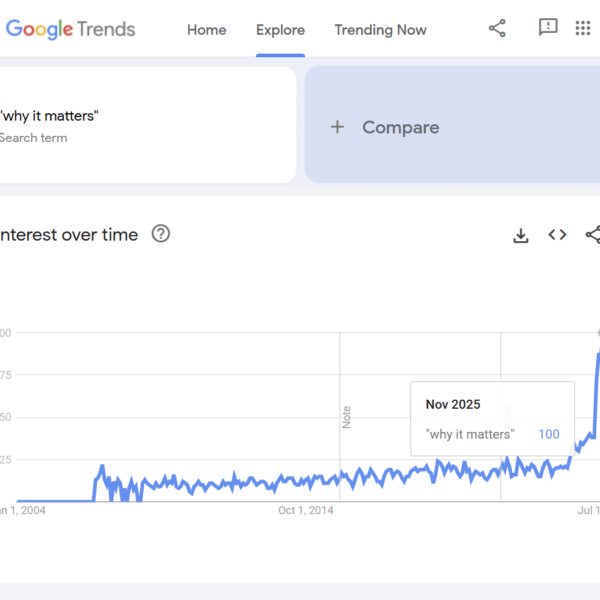Click the Google Trends logo
This screenshot has height=600, width=600.
pyautogui.click(x=70, y=29)
